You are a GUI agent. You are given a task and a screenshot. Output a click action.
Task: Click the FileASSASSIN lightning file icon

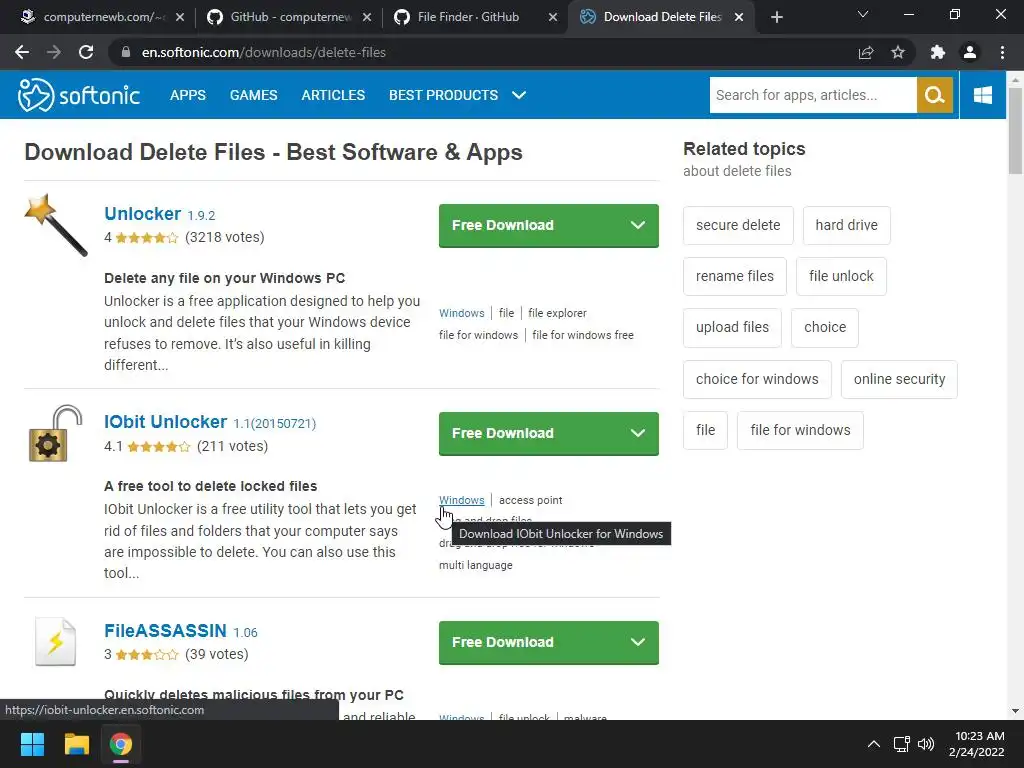click(x=56, y=641)
